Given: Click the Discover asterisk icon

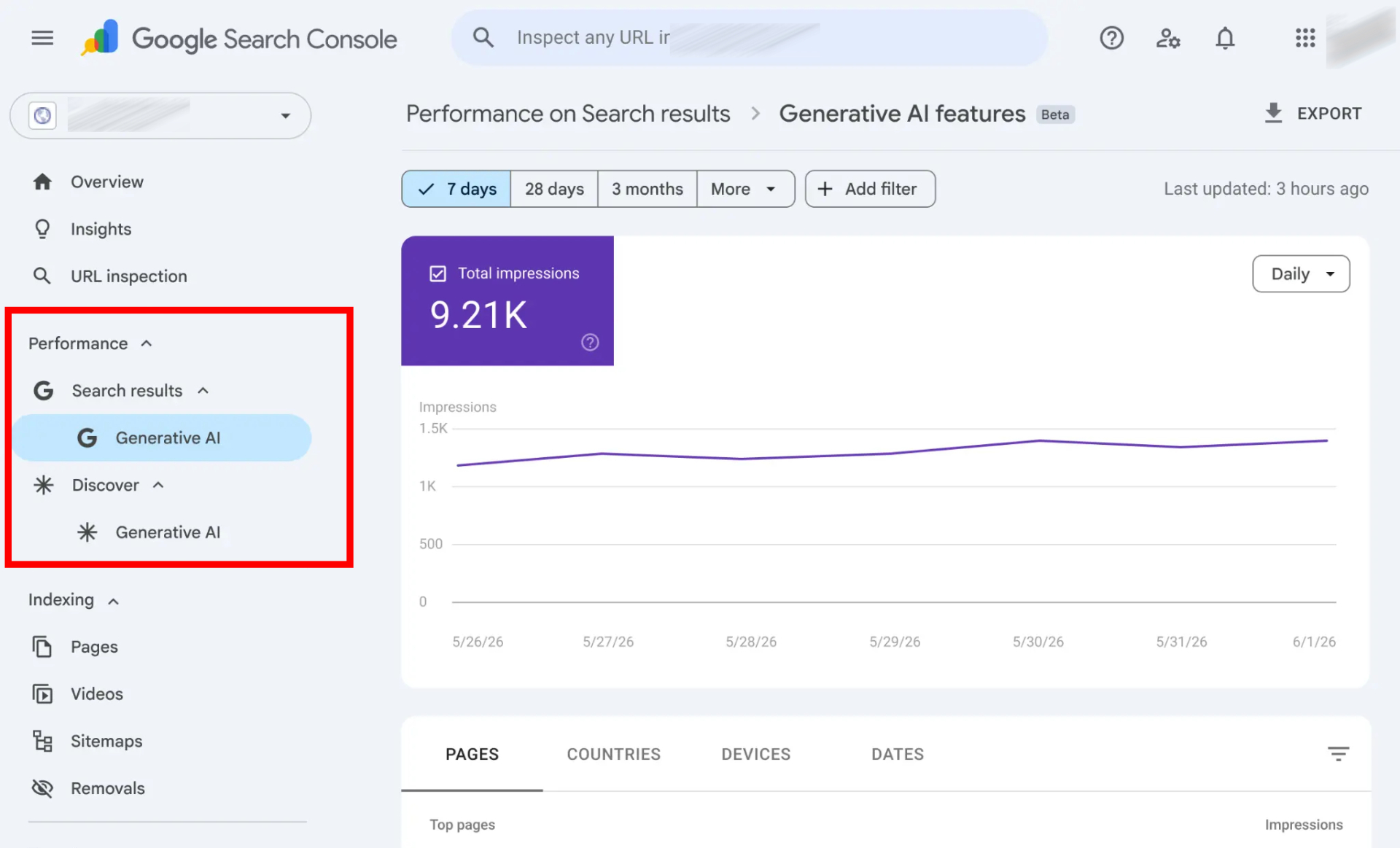Looking at the screenshot, I should (44, 485).
